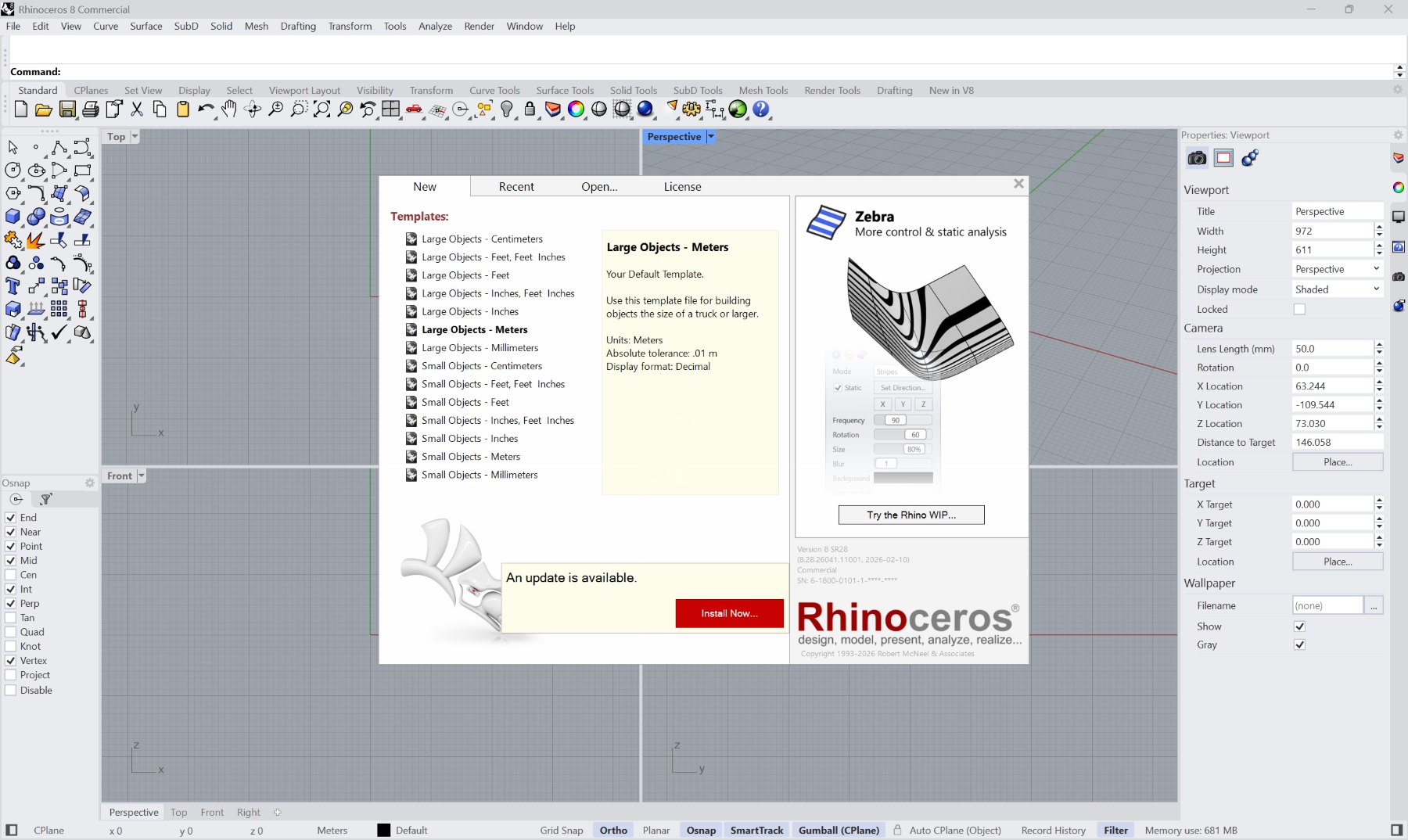Click the Copy icon in the toolbar
The image size is (1408, 840).
(160, 109)
